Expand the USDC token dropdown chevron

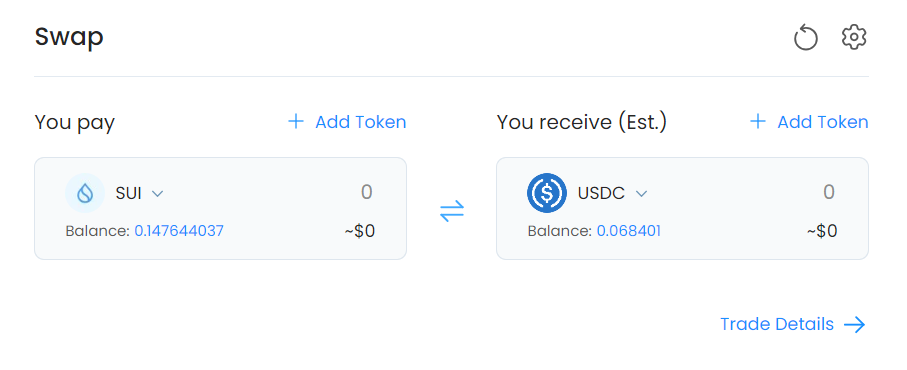point(641,194)
